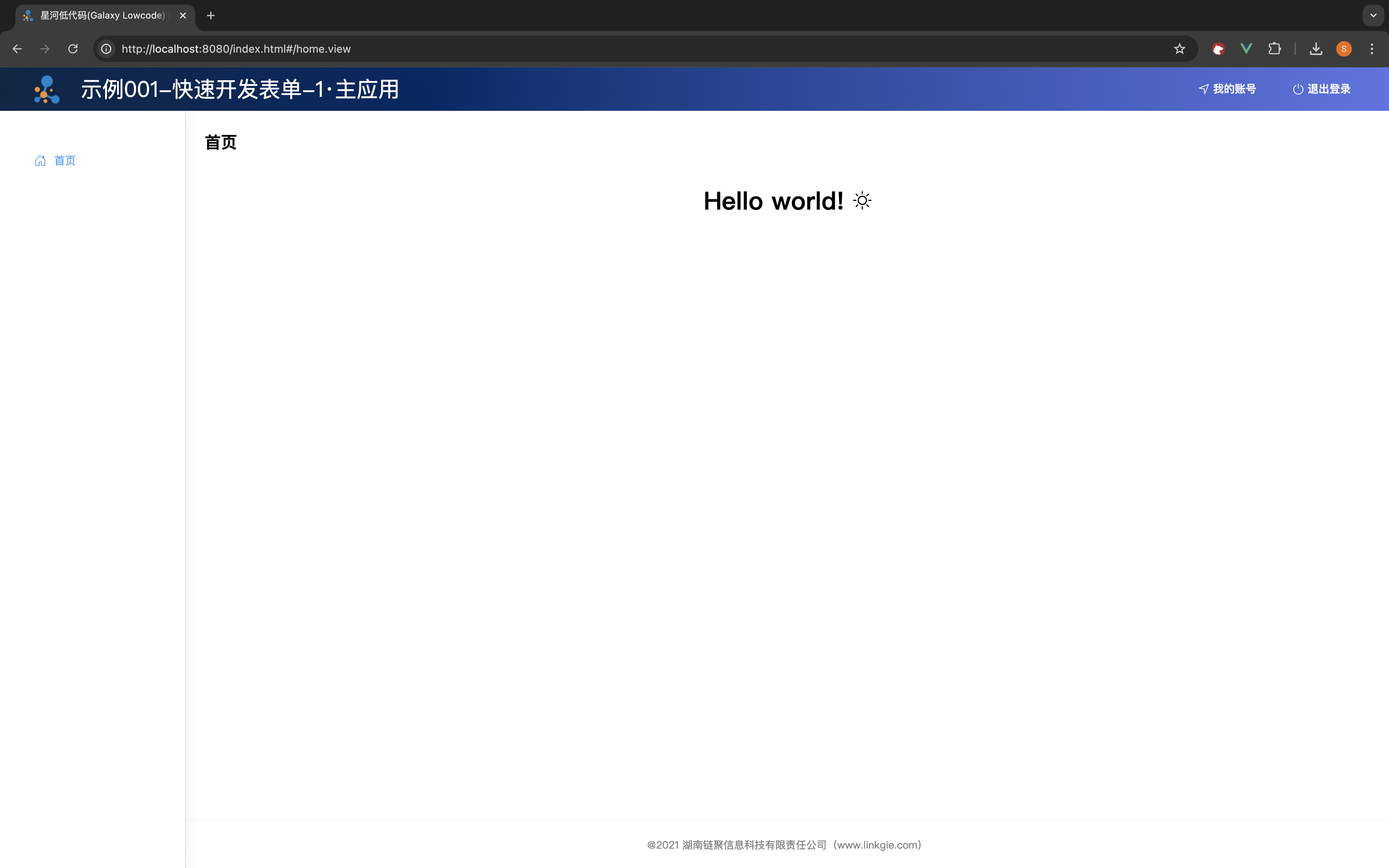The image size is (1389, 868).
Task: Click the browser forward arrow
Action: (x=45, y=49)
